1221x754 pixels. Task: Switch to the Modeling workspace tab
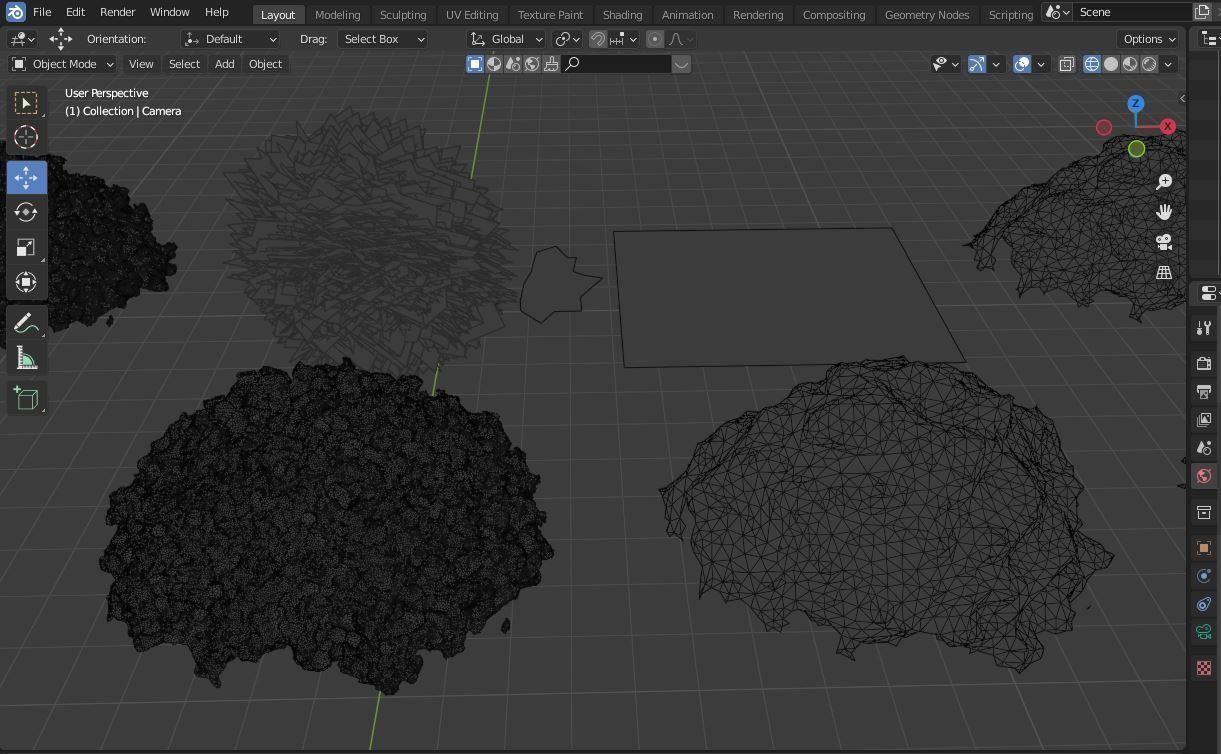337,15
